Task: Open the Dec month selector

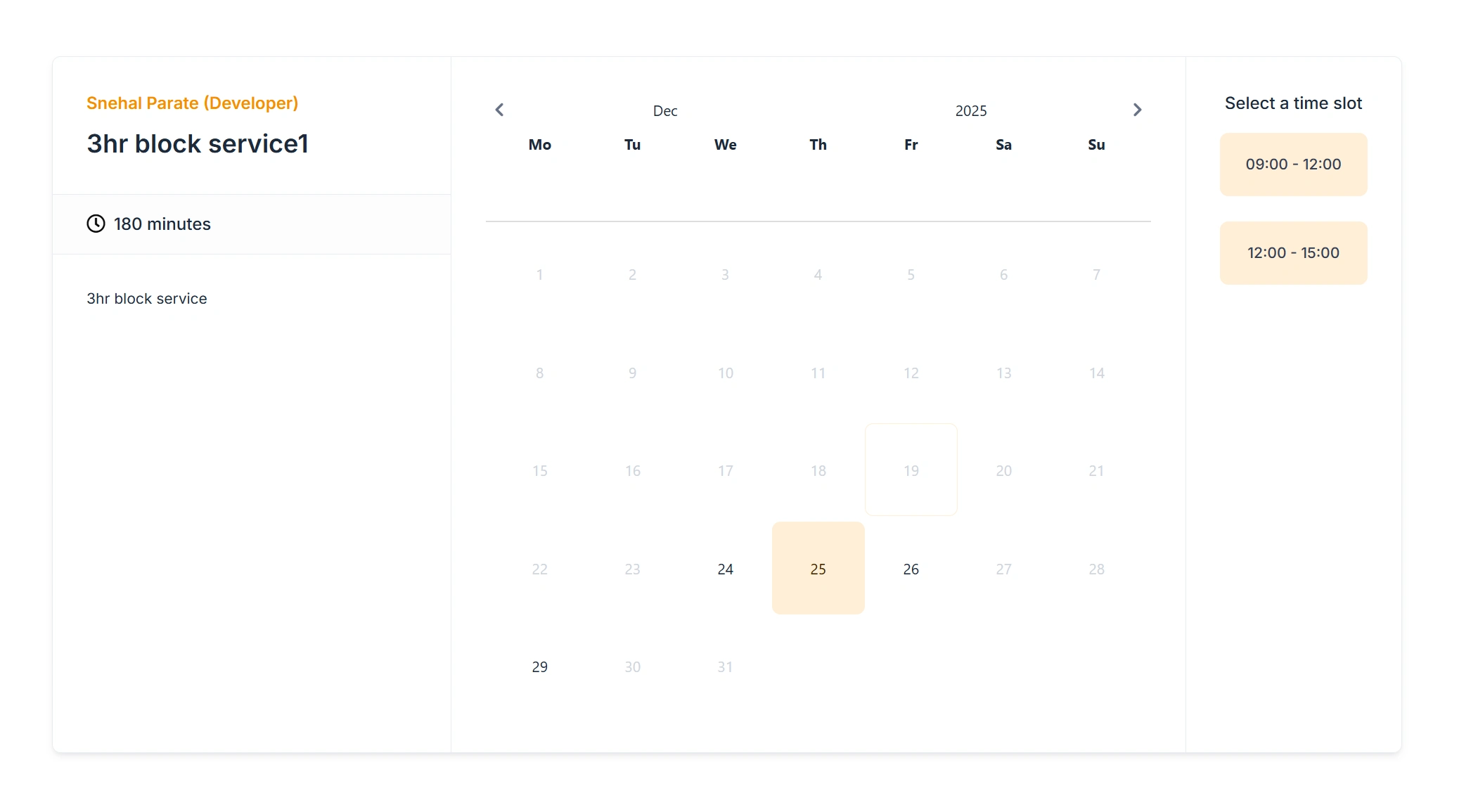Action: pos(664,111)
